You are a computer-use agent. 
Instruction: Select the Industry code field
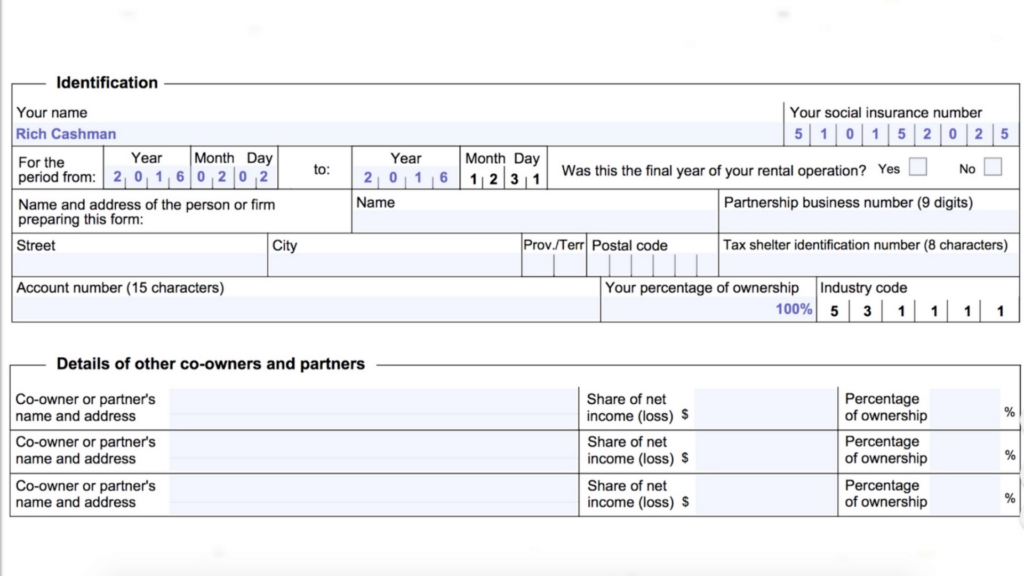[915, 310]
